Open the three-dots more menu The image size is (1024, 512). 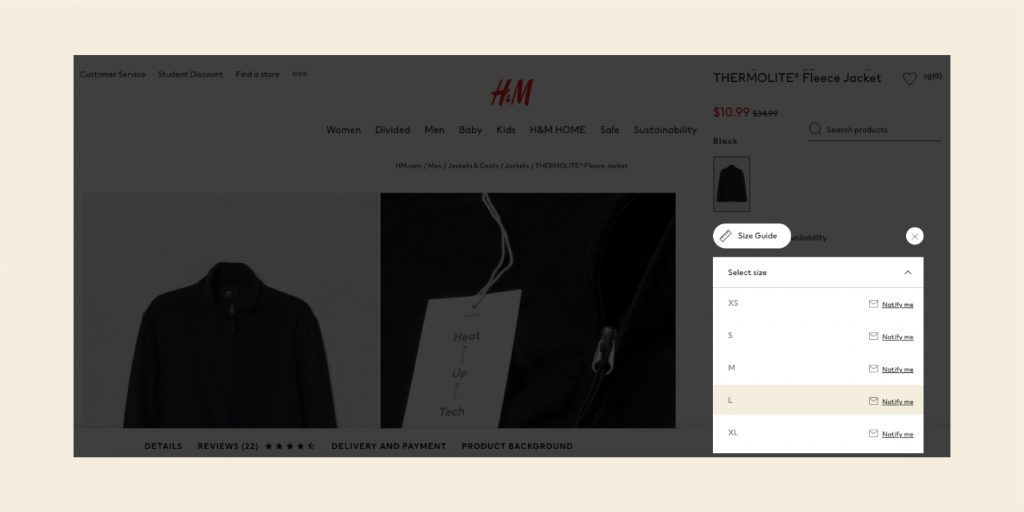[300, 74]
